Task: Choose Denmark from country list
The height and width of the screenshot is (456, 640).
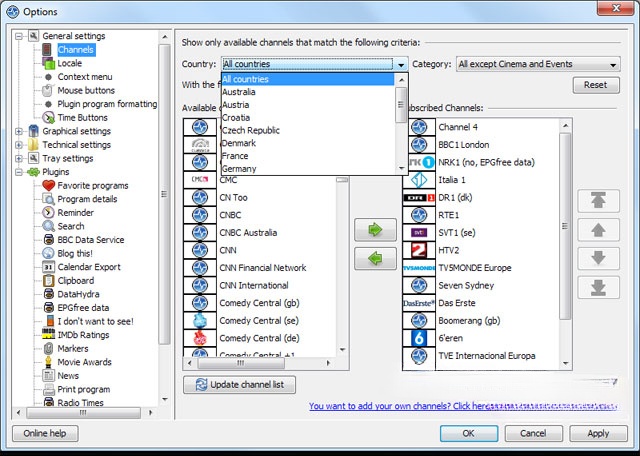Action: pos(308,143)
